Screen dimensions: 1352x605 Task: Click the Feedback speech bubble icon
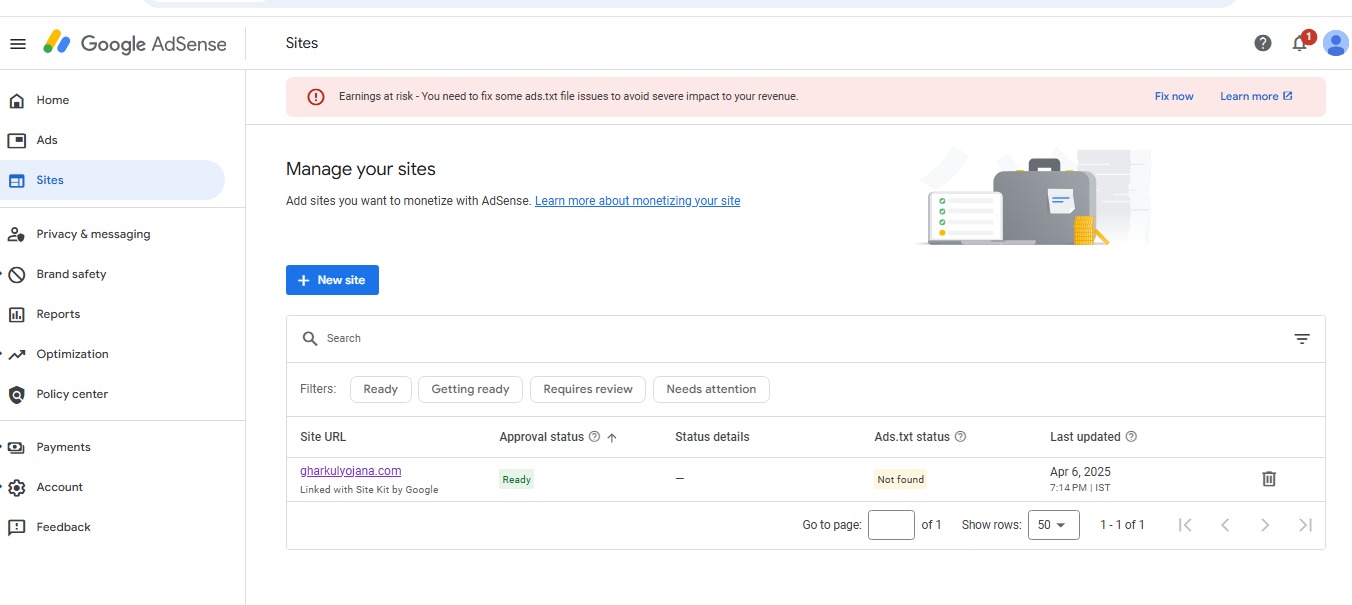coord(16,527)
